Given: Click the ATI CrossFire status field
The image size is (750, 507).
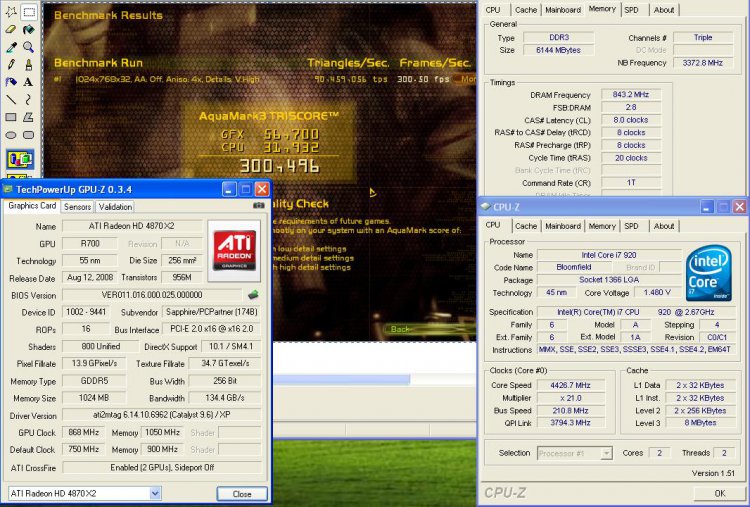Looking at the screenshot, I should tap(162, 467).
